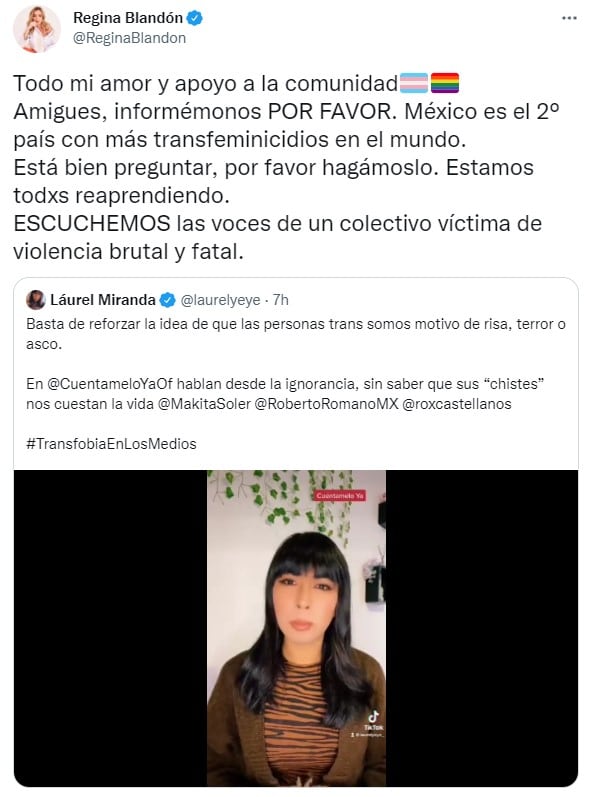Open the Láurel Miranda display name
The height and width of the screenshot is (797, 592).
103,300
